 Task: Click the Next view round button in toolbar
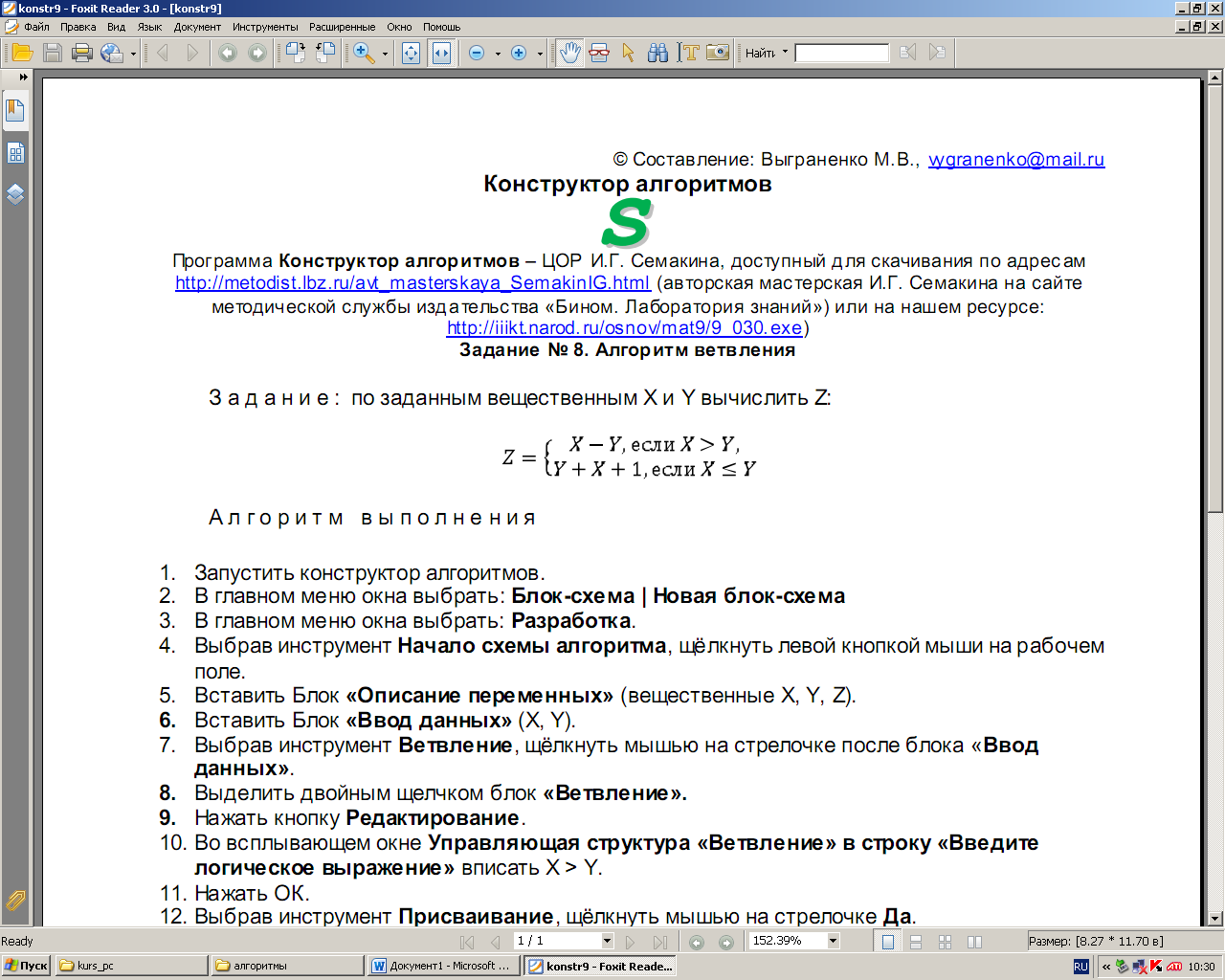coord(256,53)
